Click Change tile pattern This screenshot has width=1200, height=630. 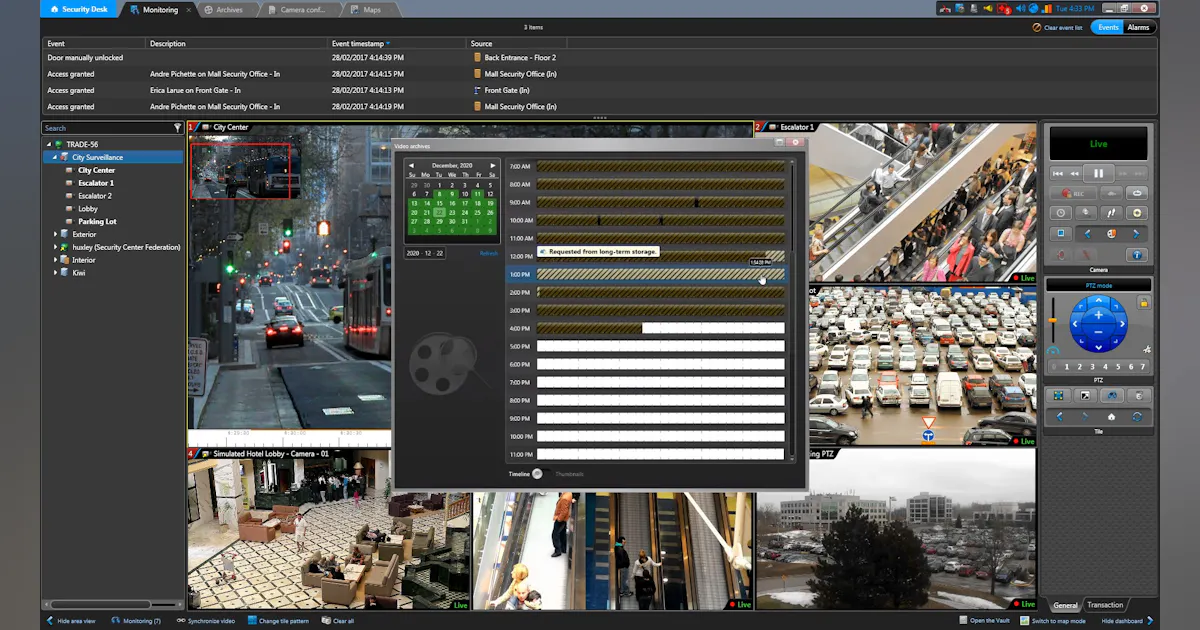(279, 621)
